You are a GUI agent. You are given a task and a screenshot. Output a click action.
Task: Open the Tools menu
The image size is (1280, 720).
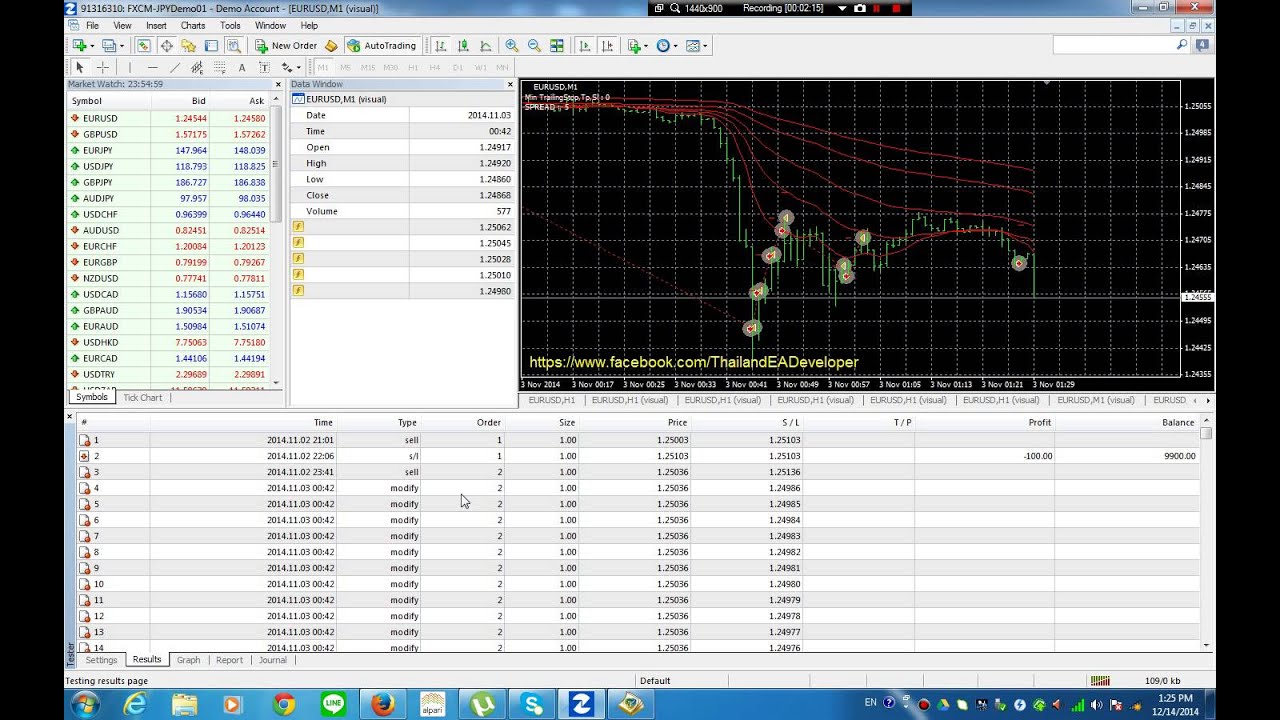pyautogui.click(x=230, y=25)
